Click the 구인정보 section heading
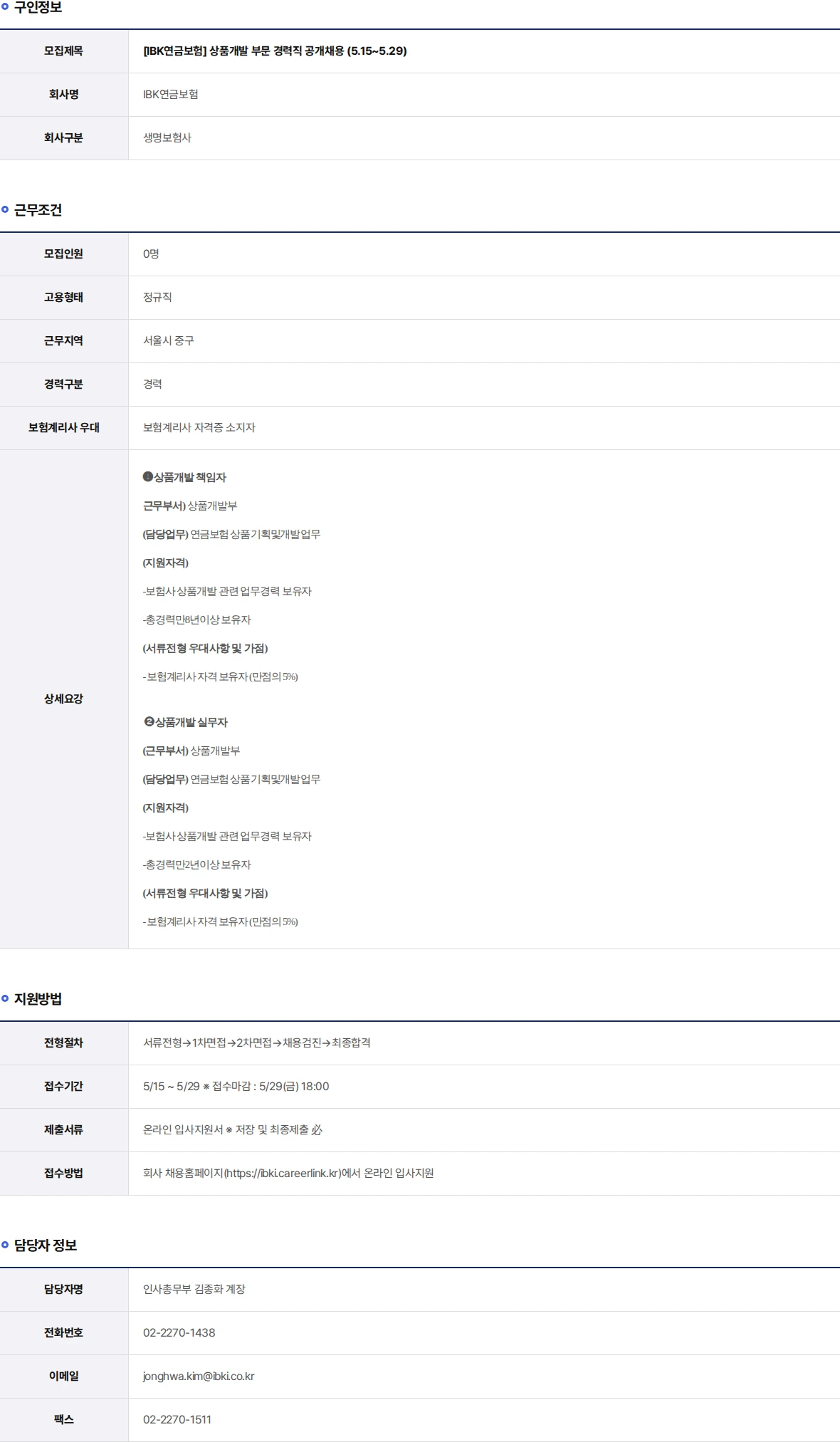The image size is (840, 1442). pyautogui.click(x=38, y=7)
